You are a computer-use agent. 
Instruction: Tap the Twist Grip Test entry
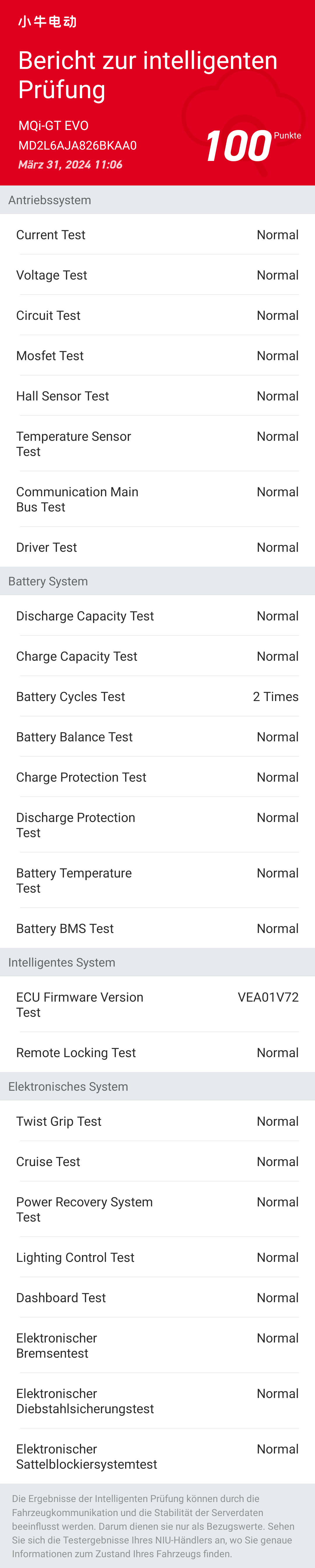pyautogui.click(x=157, y=1121)
